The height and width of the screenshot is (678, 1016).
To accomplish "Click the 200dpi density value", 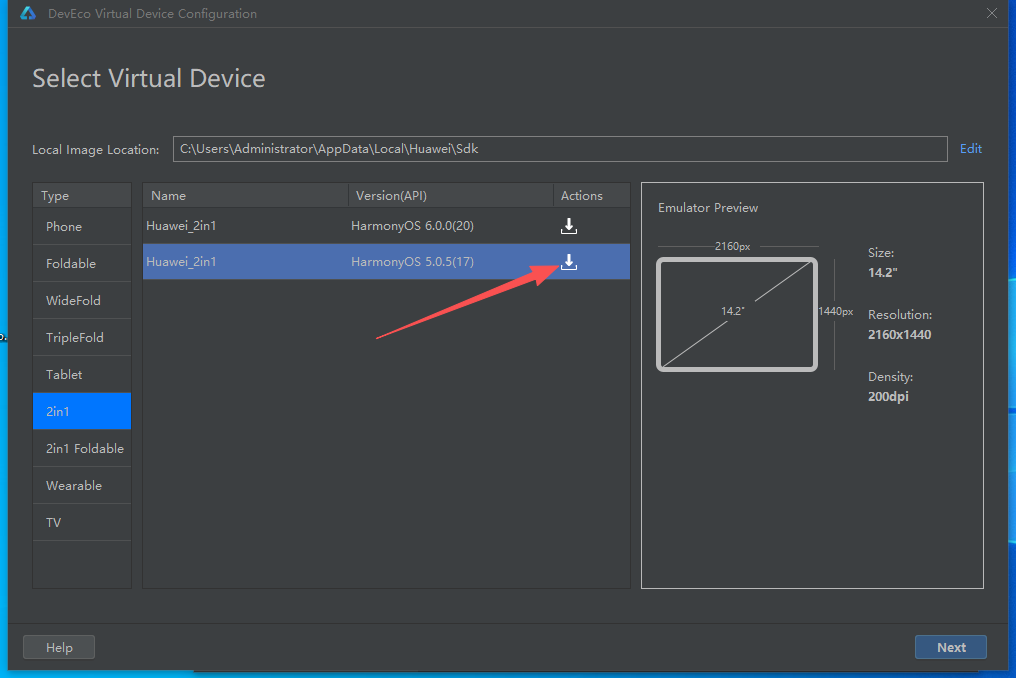I will point(888,396).
